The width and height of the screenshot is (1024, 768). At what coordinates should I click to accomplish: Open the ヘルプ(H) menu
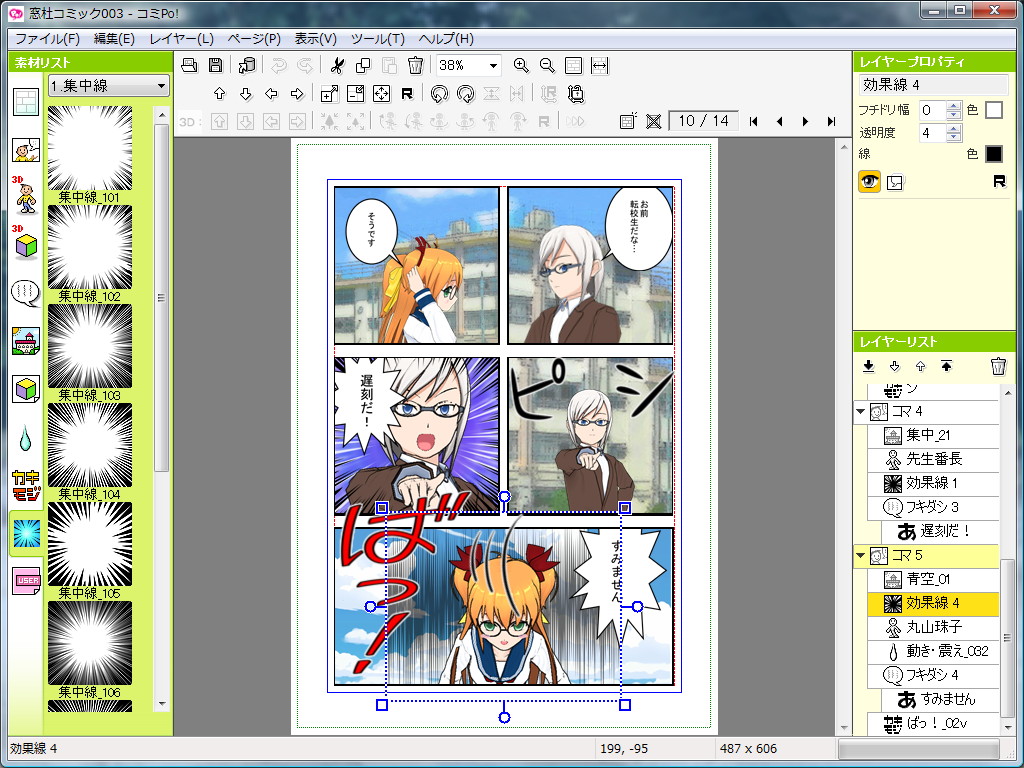click(446, 39)
